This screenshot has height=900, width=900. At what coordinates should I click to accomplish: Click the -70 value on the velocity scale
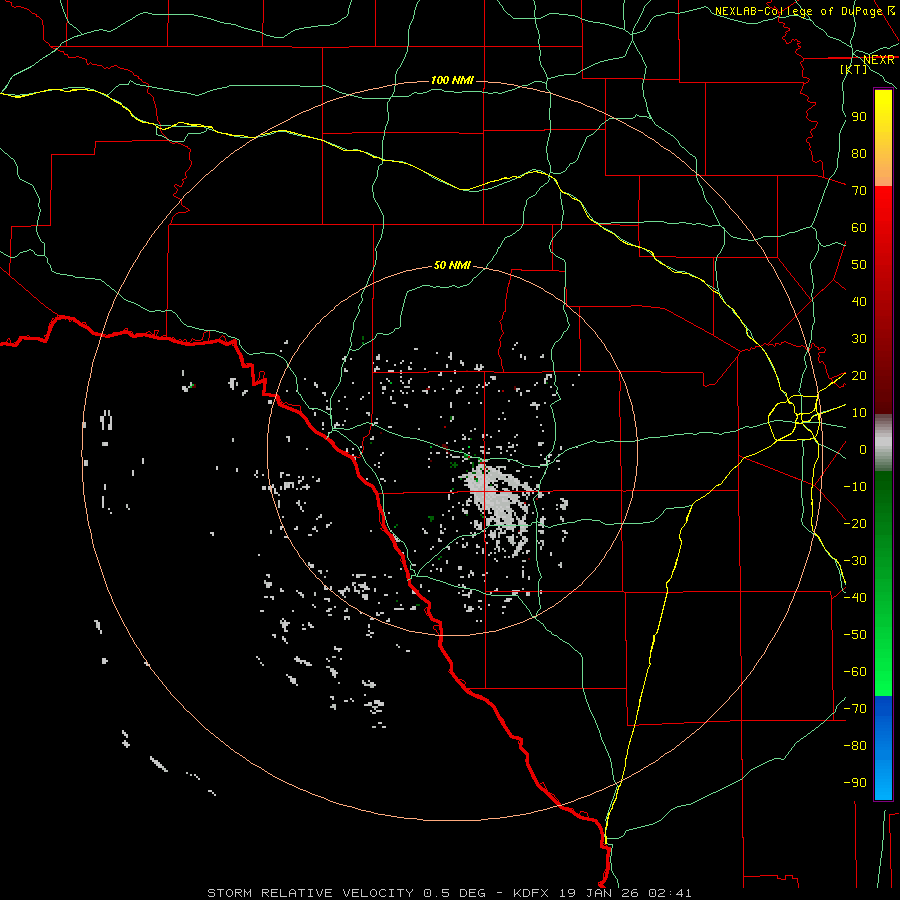855,709
